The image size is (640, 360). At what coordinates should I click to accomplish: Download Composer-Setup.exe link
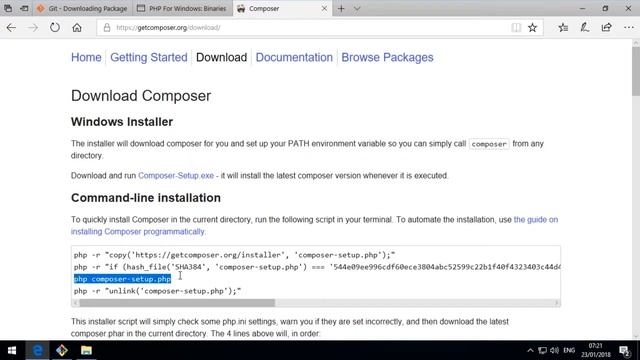[x=176, y=176]
